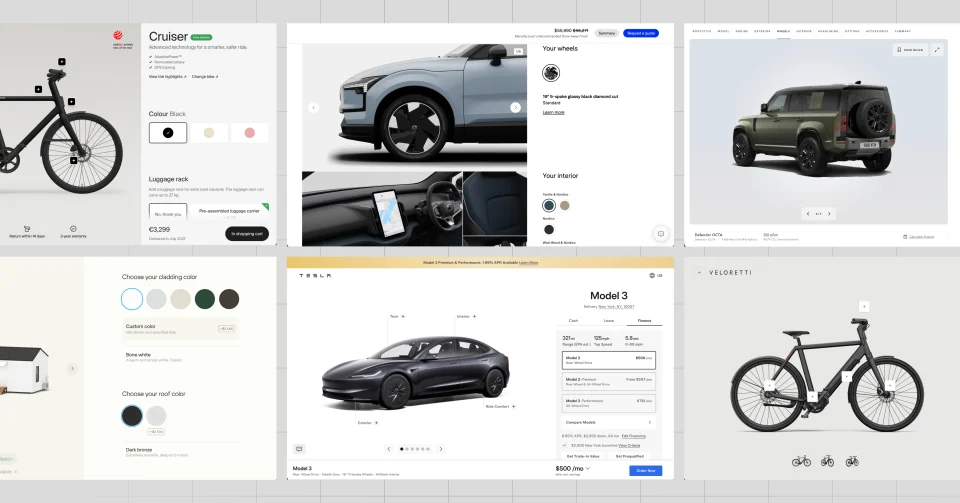Switch to Cash payment tab

point(574,321)
